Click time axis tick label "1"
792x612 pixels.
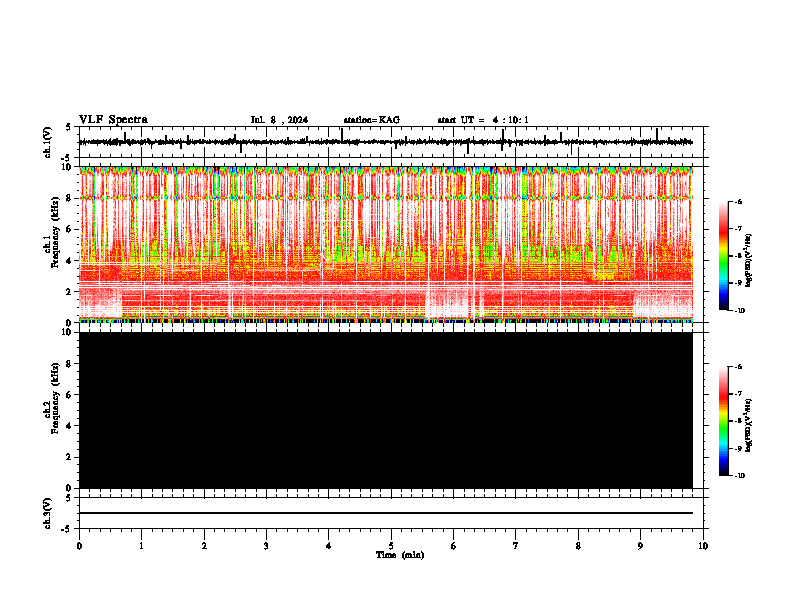click(x=141, y=546)
